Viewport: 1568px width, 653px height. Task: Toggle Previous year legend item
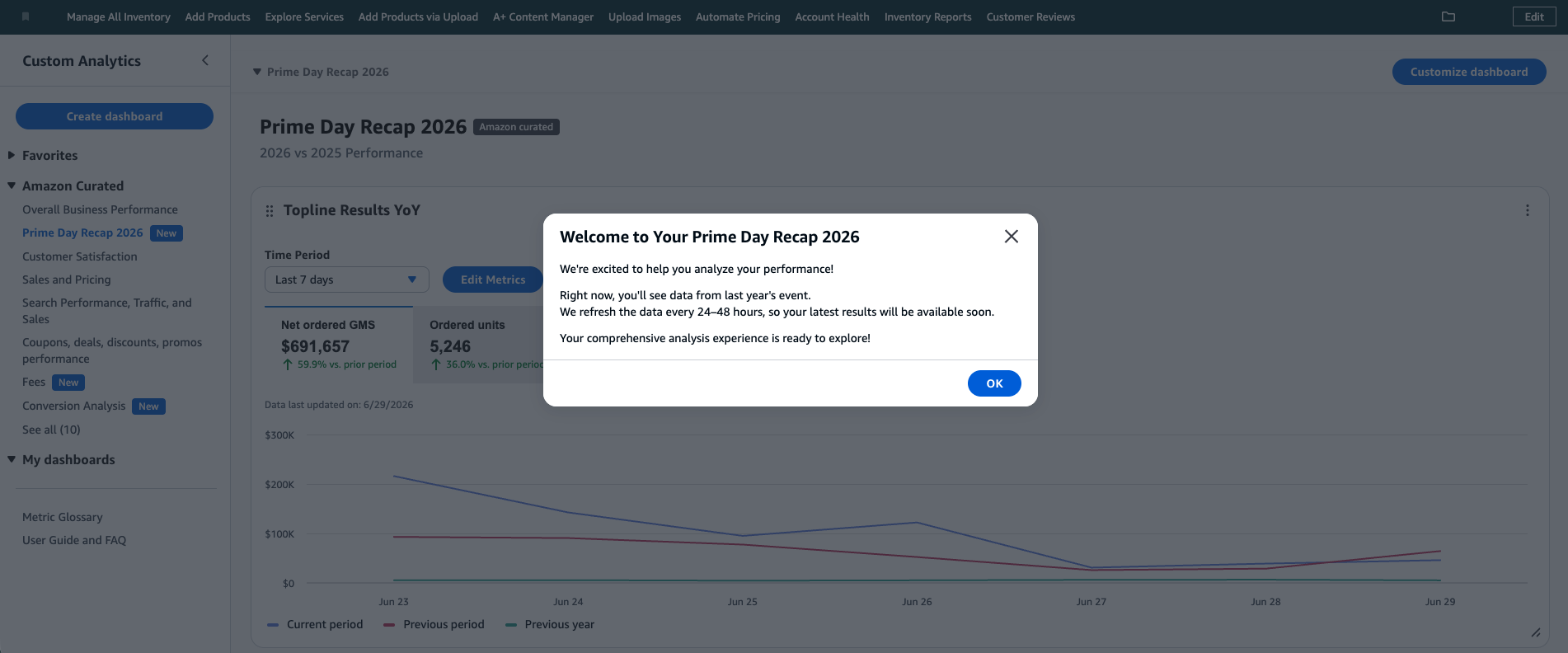click(550, 624)
